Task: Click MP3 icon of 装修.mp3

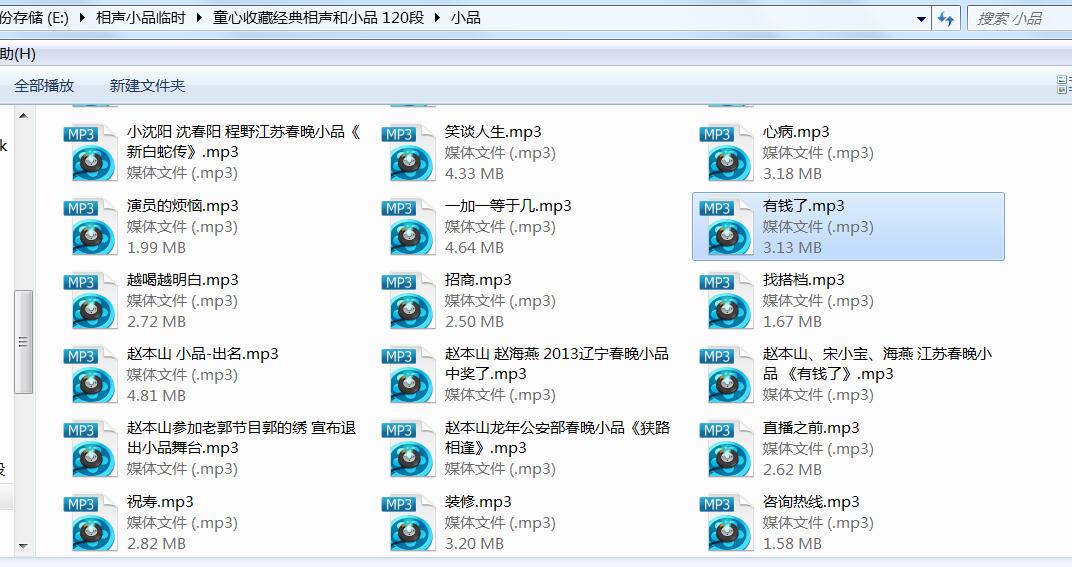Action: point(408,522)
